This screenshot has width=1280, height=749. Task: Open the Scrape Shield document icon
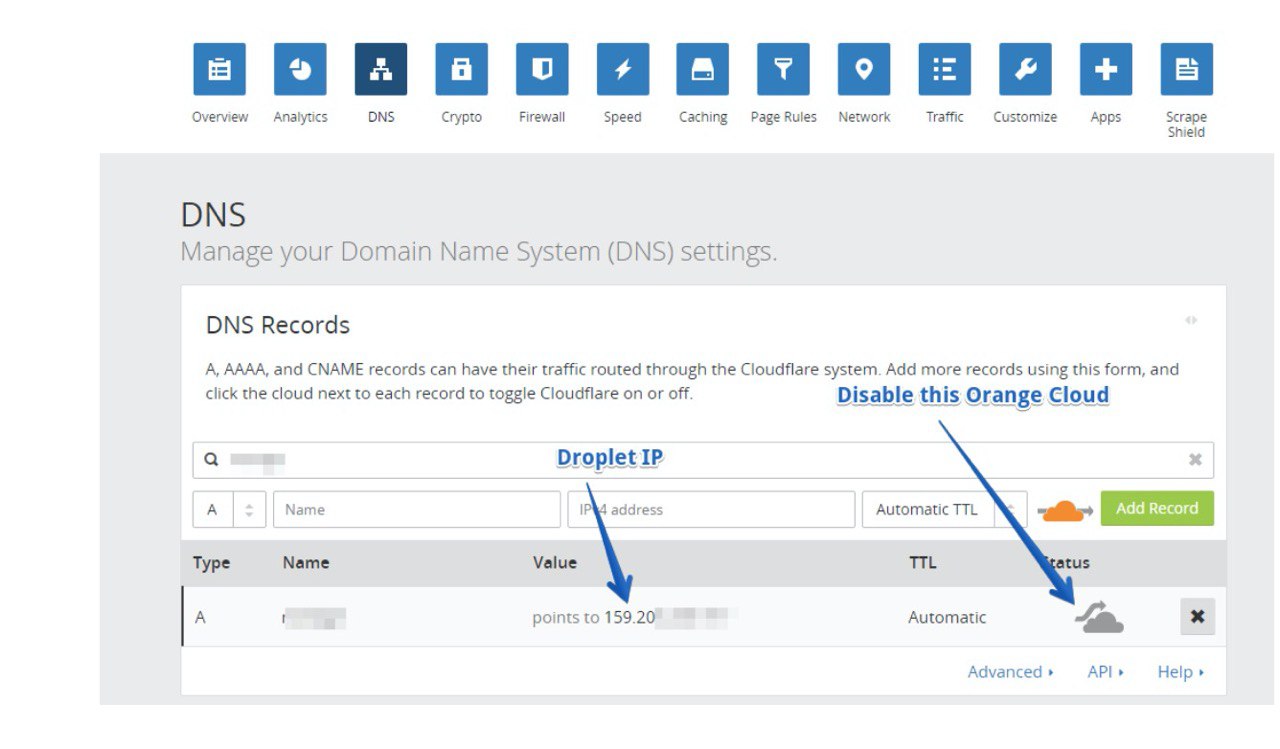[1186, 69]
